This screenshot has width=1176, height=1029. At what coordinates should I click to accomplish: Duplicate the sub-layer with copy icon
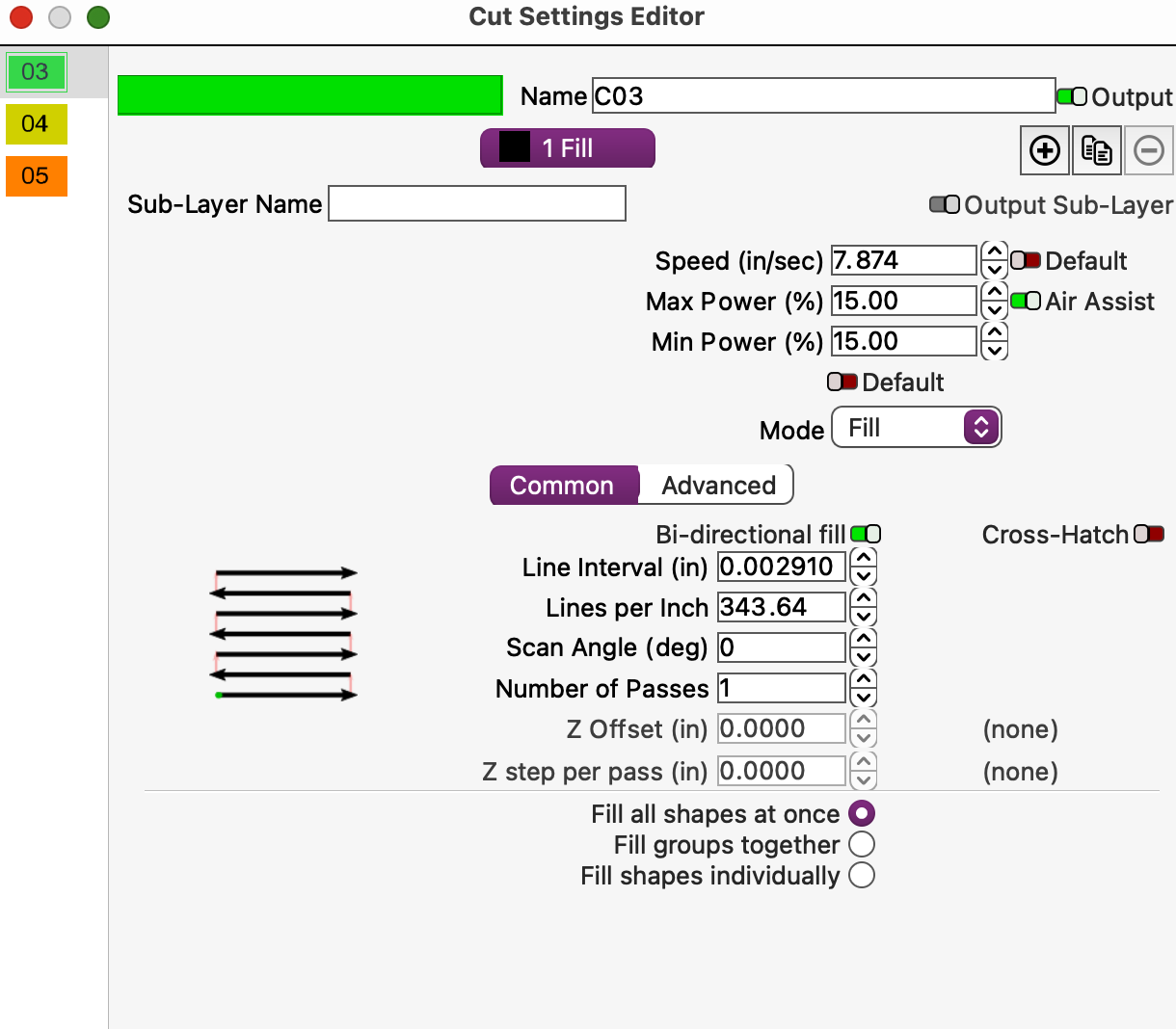point(1097,150)
